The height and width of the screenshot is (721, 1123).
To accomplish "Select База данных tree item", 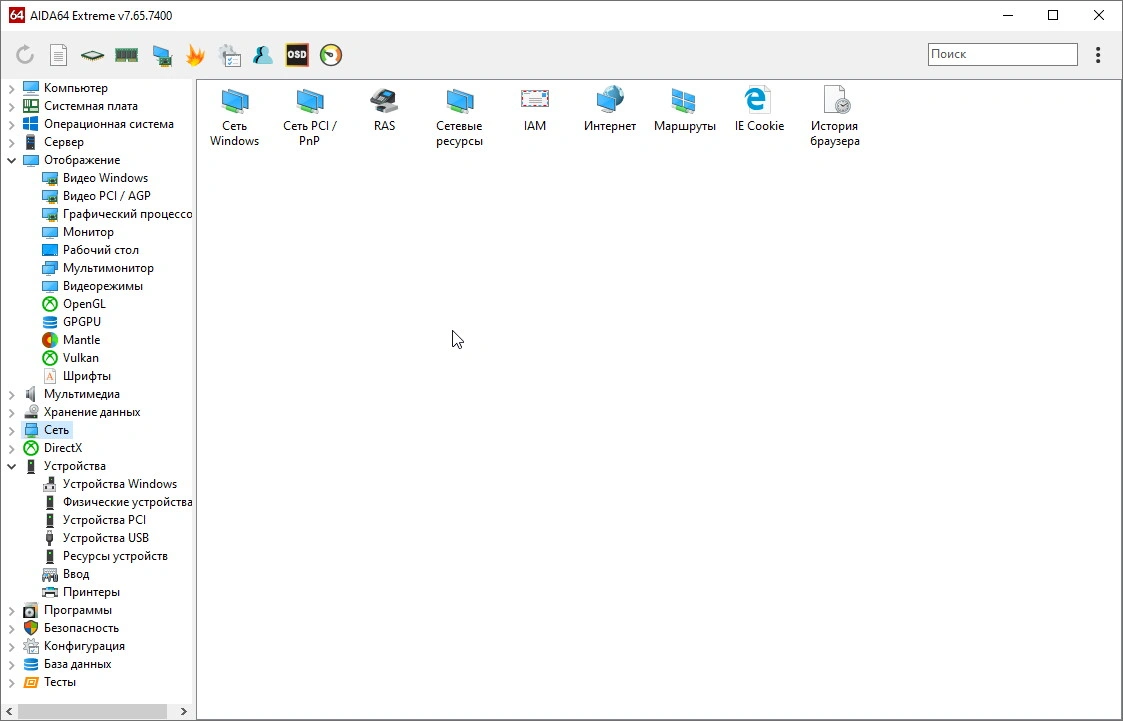I will [77, 664].
